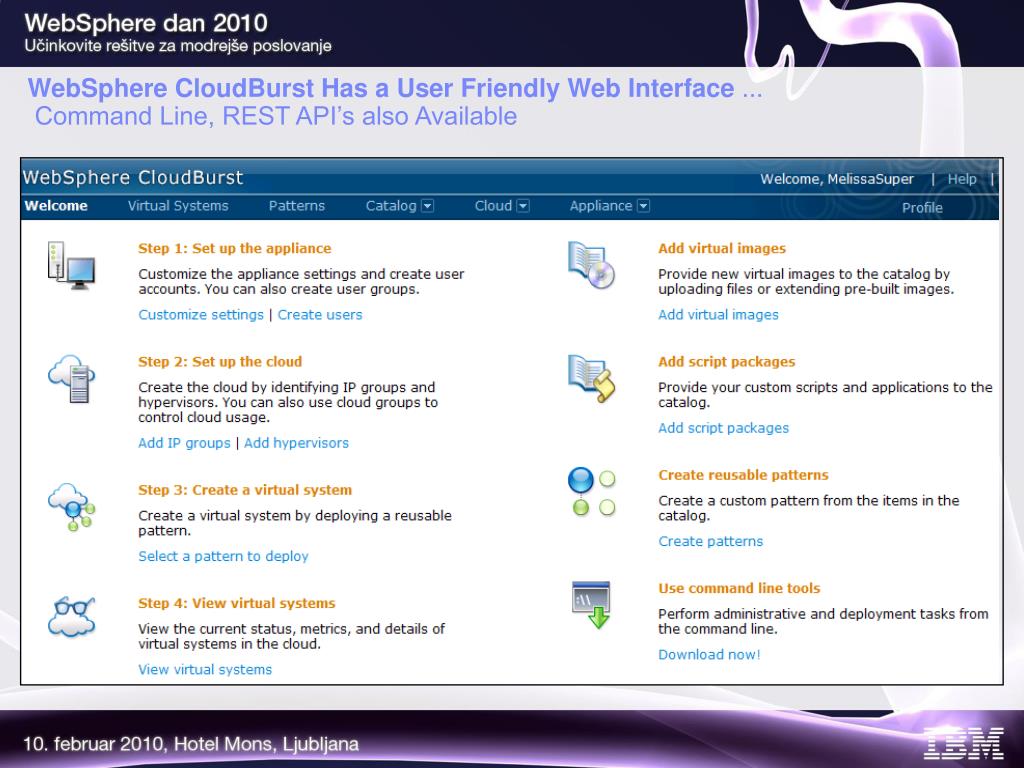Expand the Cloud dropdown arrow
Screen dimensions: 1024x768
pyautogui.click(x=522, y=206)
